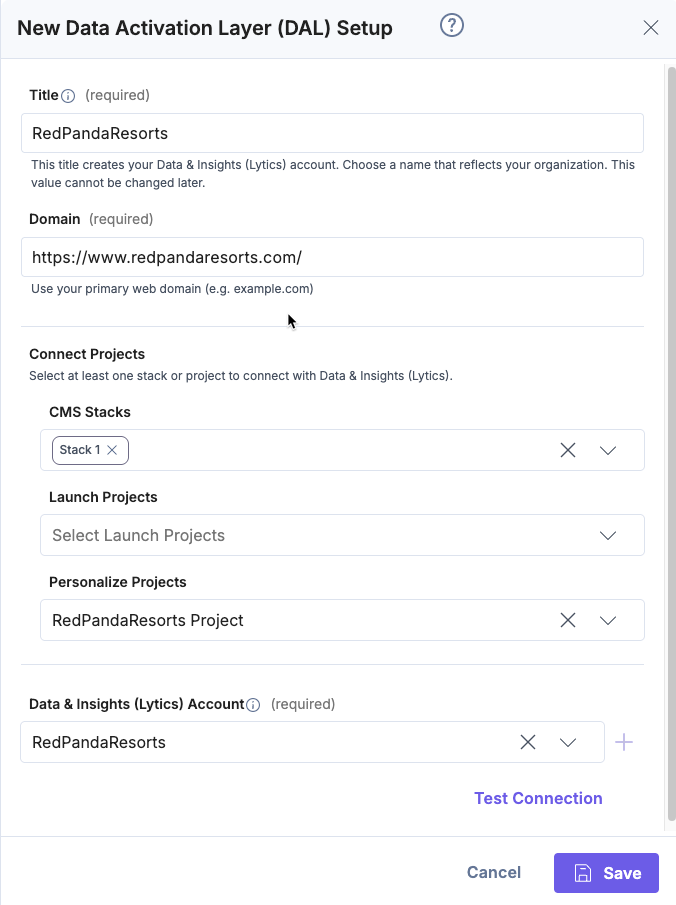The height and width of the screenshot is (905, 676).
Task: Click the plus icon to add new Lytics account
Action: [624, 742]
